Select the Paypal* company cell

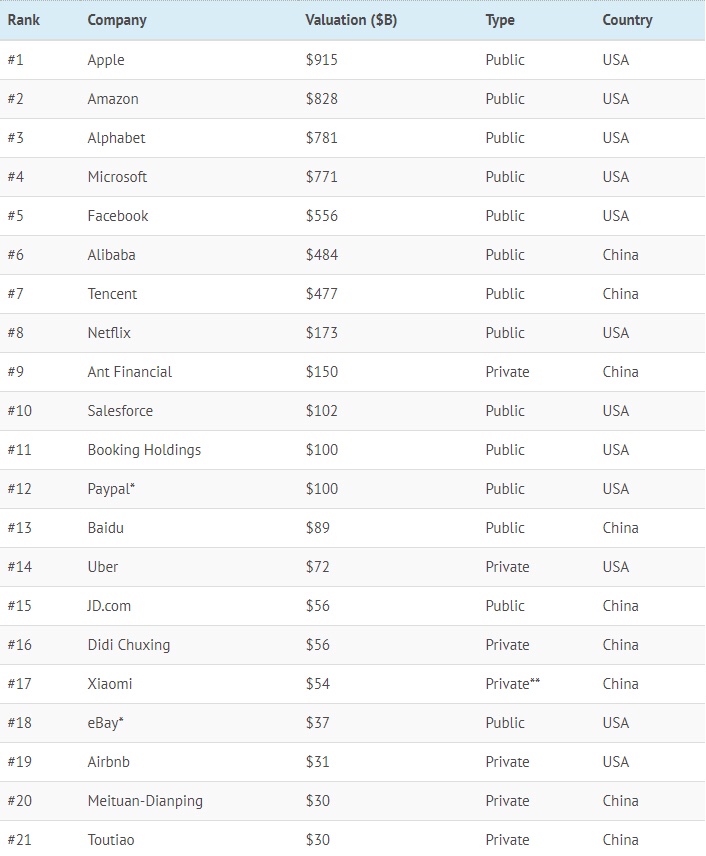coord(111,489)
